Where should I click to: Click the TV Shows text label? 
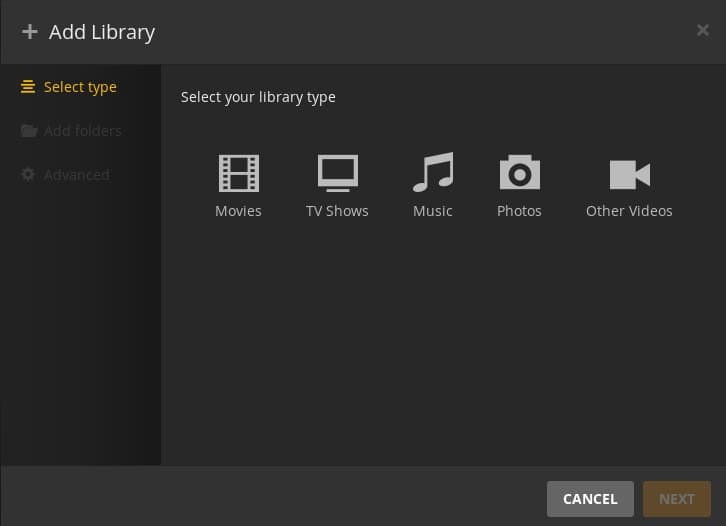click(337, 211)
